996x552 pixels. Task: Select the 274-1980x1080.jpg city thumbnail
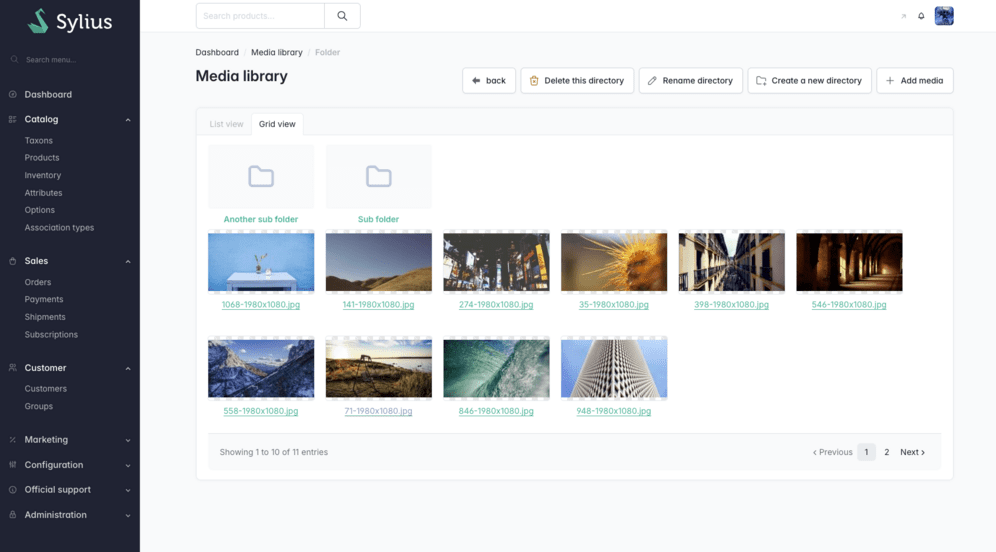click(x=496, y=262)
